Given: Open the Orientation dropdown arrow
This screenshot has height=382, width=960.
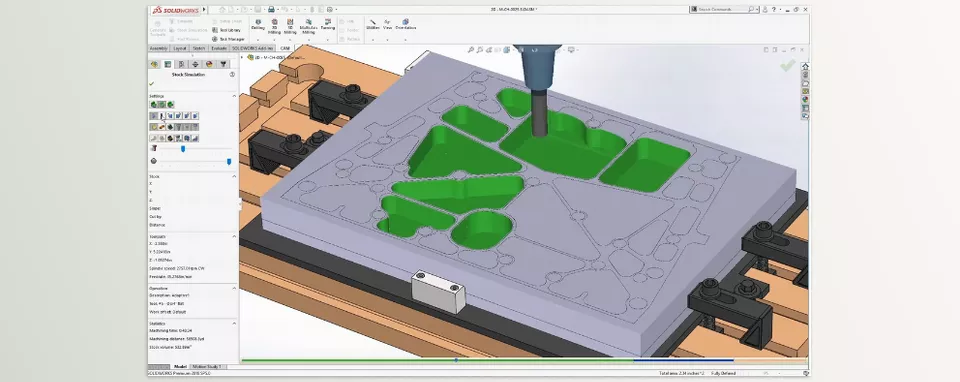Looking at the screenshot, I should pos(405,40).
